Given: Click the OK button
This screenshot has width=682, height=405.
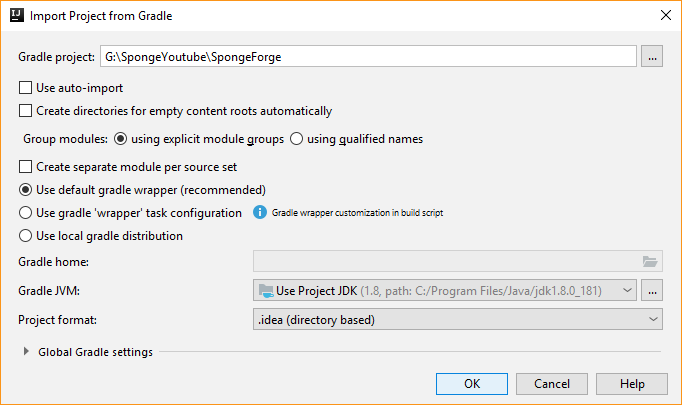Looking at the screenshot, I should coord(472,383).
